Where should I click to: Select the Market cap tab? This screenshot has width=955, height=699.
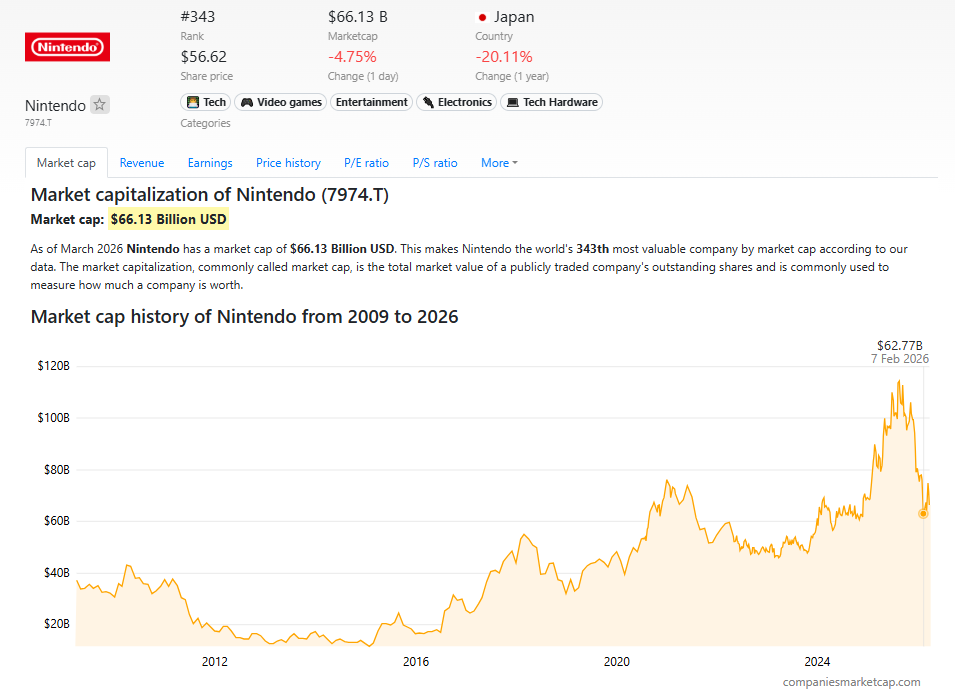[x=66, y=163]
